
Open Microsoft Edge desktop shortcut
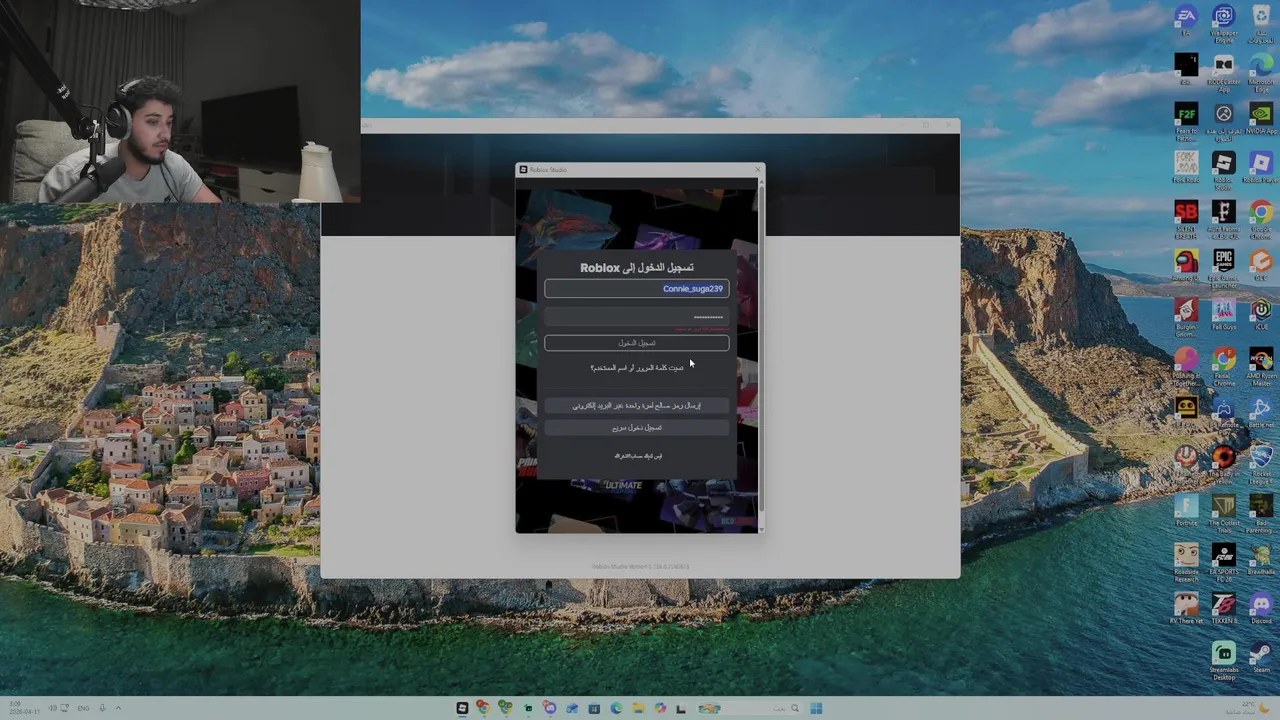click(x=1261, y=72)
